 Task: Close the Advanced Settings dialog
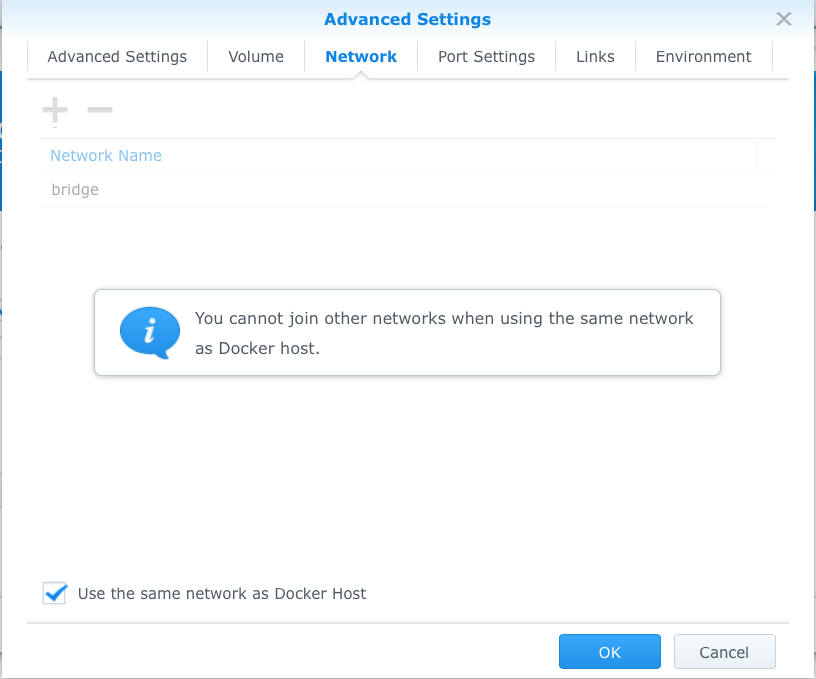783,19
